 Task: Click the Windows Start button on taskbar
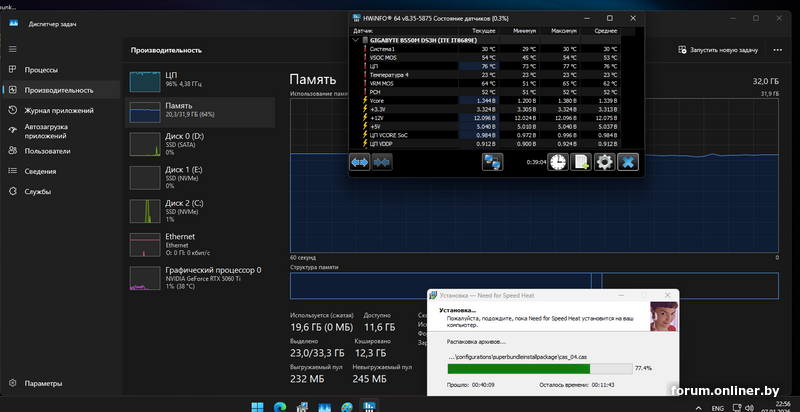coord(259,403)
